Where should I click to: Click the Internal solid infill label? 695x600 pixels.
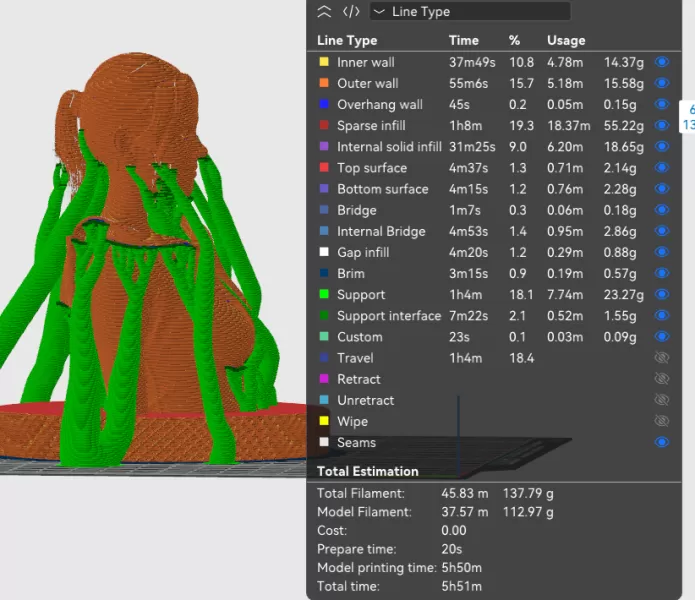pos(389,147)
